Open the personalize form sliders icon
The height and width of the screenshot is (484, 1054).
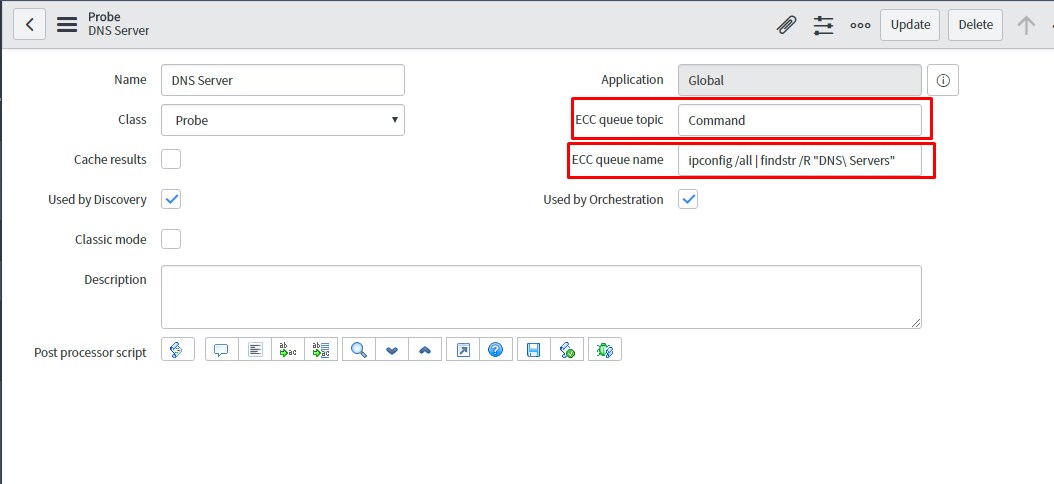click(824, 25)
